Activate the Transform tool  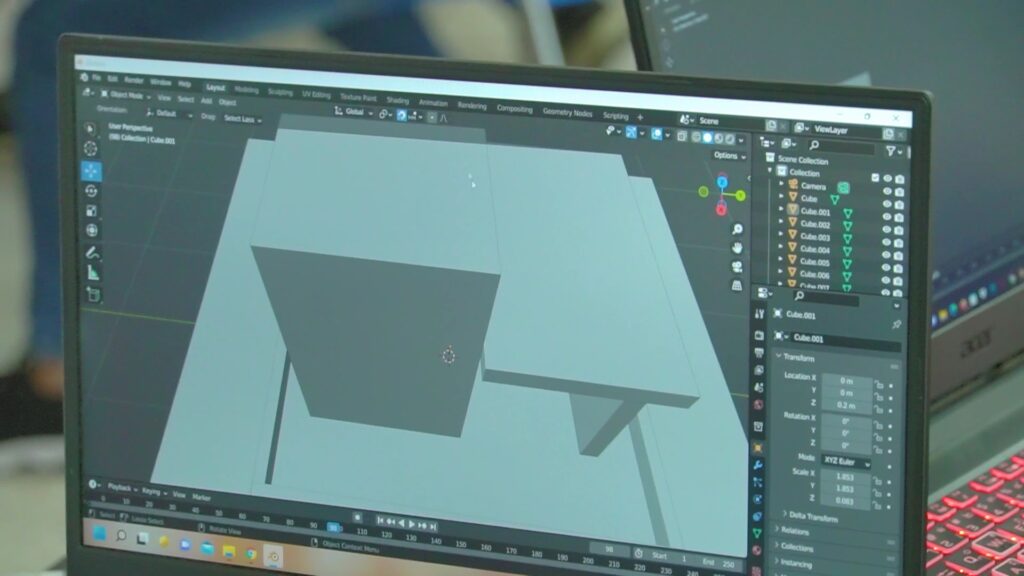(91, 230)
